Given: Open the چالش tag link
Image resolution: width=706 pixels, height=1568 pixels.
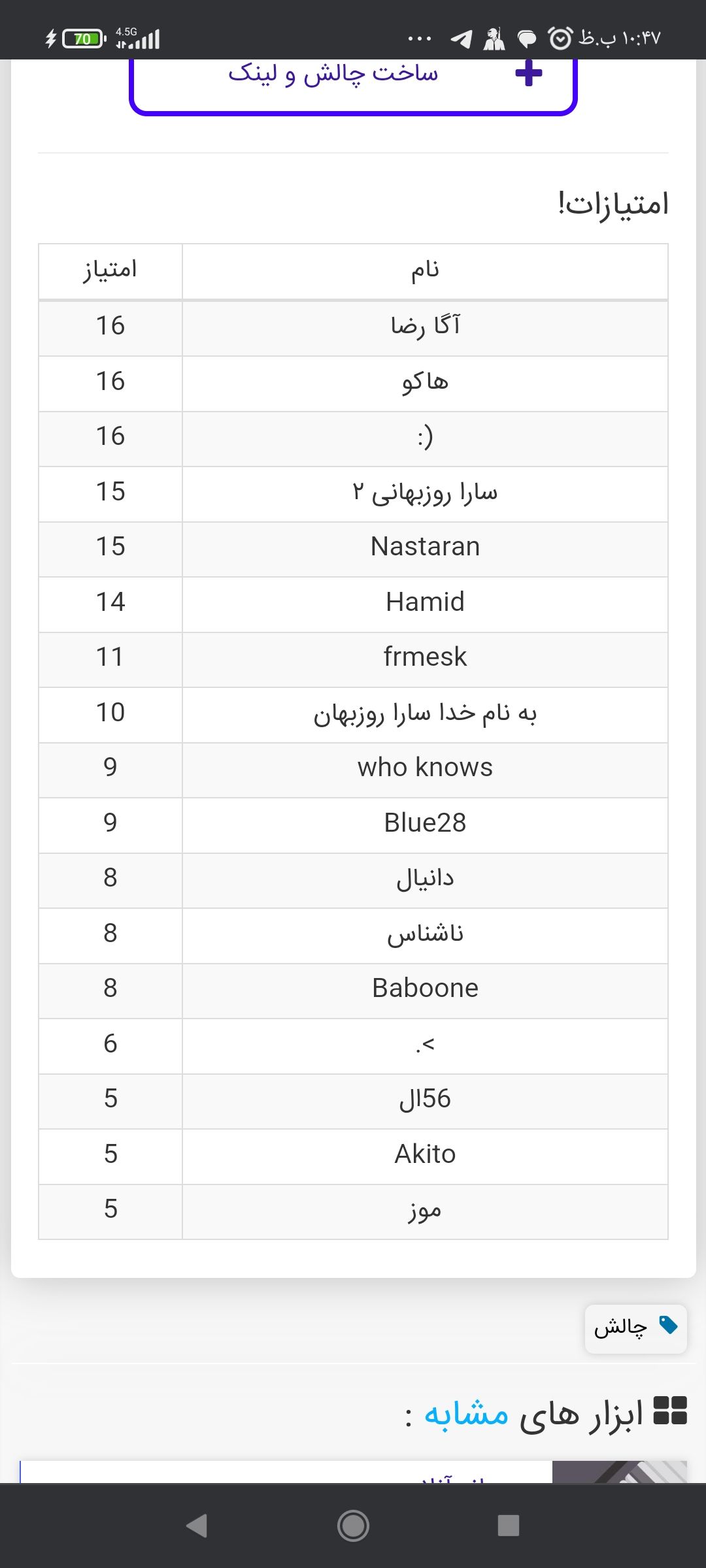Looking at the screenshot, I should [x=621, y=1328].
